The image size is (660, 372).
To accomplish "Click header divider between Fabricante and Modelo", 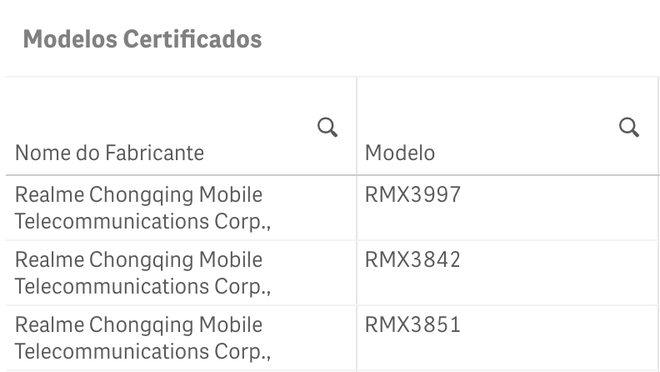I will pos(357,126).
